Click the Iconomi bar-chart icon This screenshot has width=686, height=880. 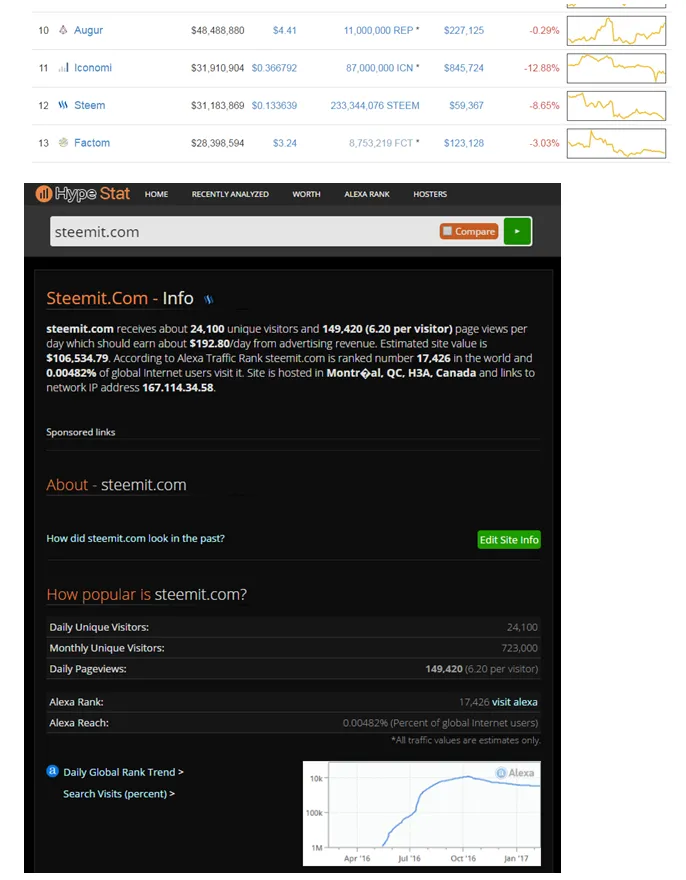pyautogui.click(x=63, y=67)
